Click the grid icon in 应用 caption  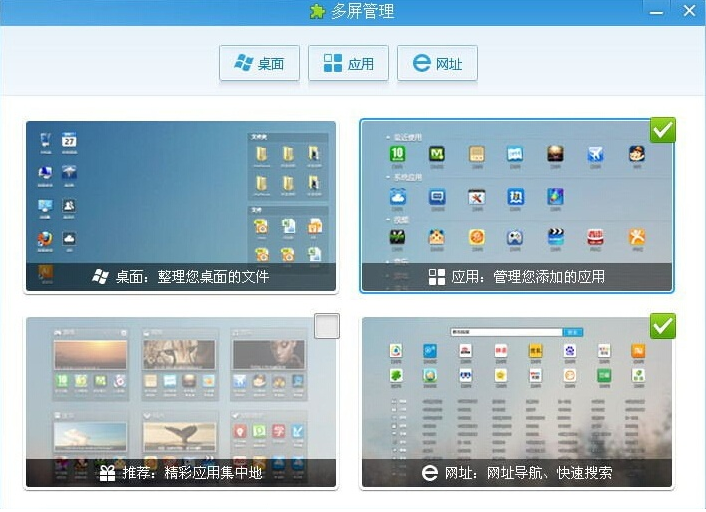[437, 277]
